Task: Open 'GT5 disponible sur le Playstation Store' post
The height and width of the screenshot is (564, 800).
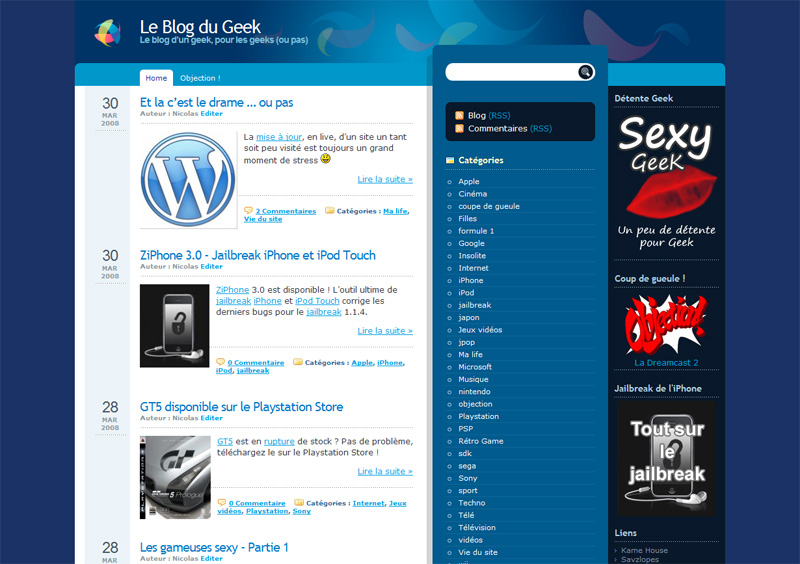Action: 241,407
